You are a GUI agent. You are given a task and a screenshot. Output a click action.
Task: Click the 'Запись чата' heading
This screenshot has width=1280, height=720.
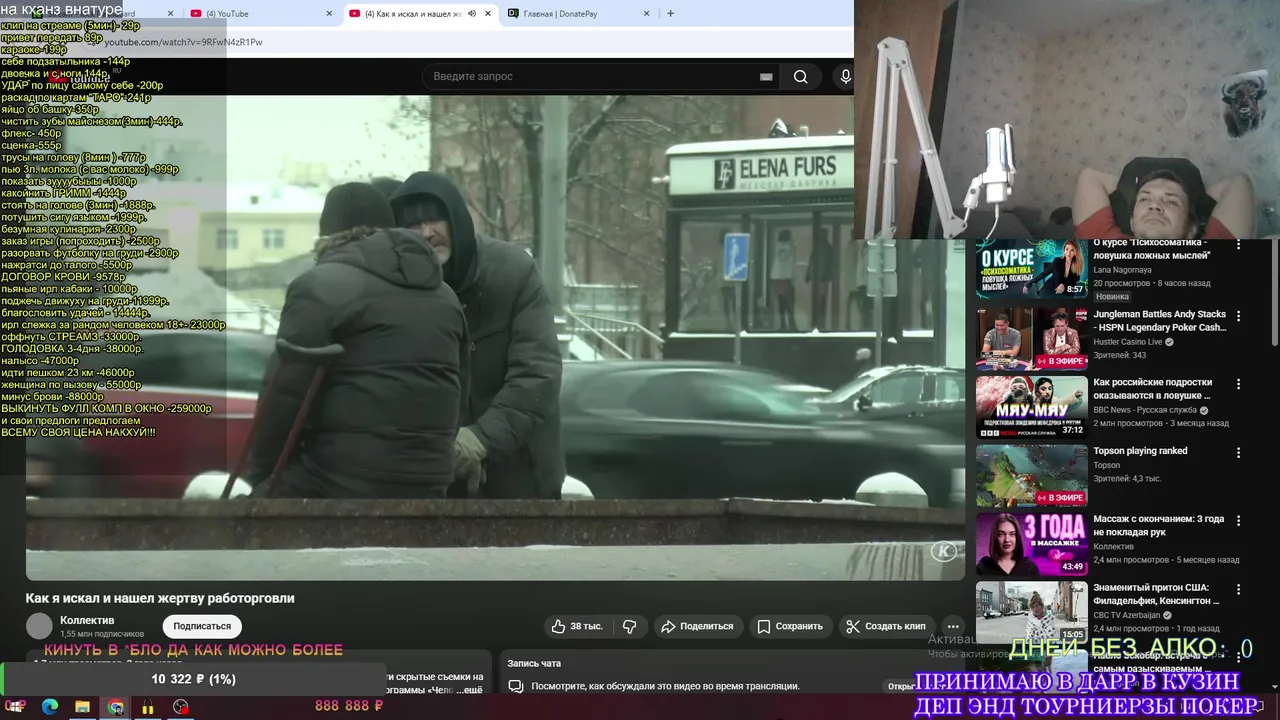click(x=534, y=663)
